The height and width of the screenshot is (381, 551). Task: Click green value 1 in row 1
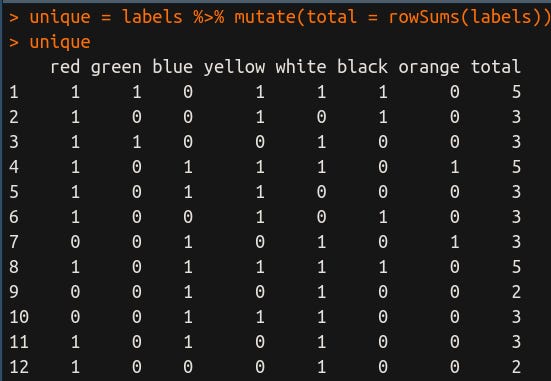(137, 92)
